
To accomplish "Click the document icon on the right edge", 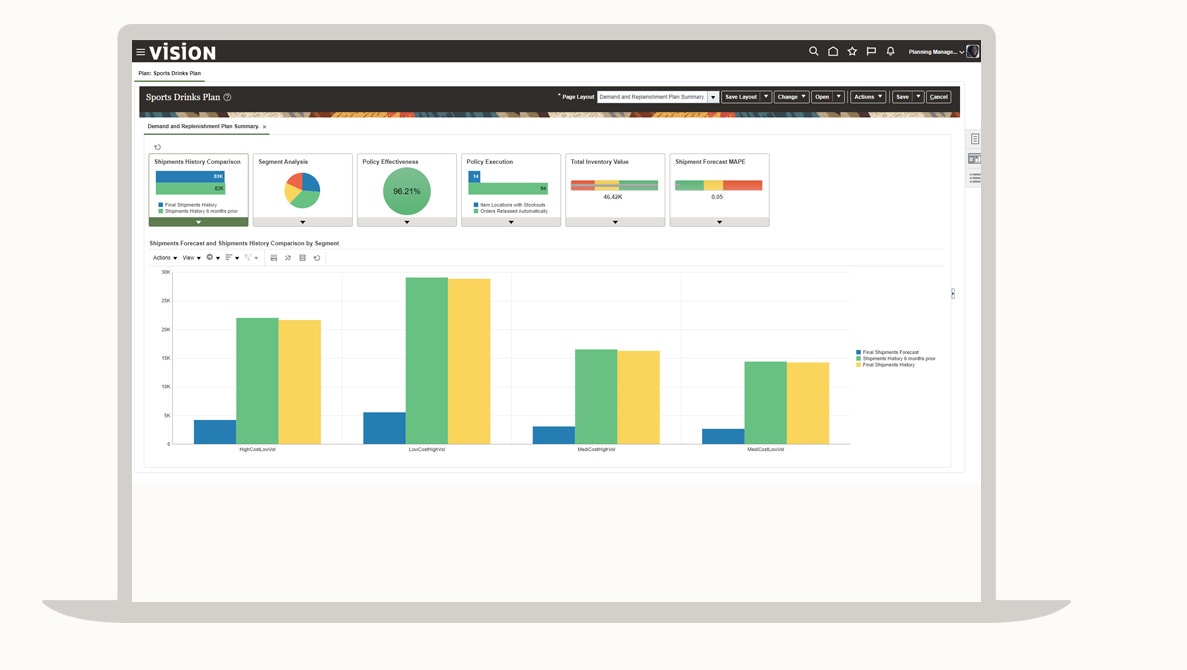I will click(973, 138).
